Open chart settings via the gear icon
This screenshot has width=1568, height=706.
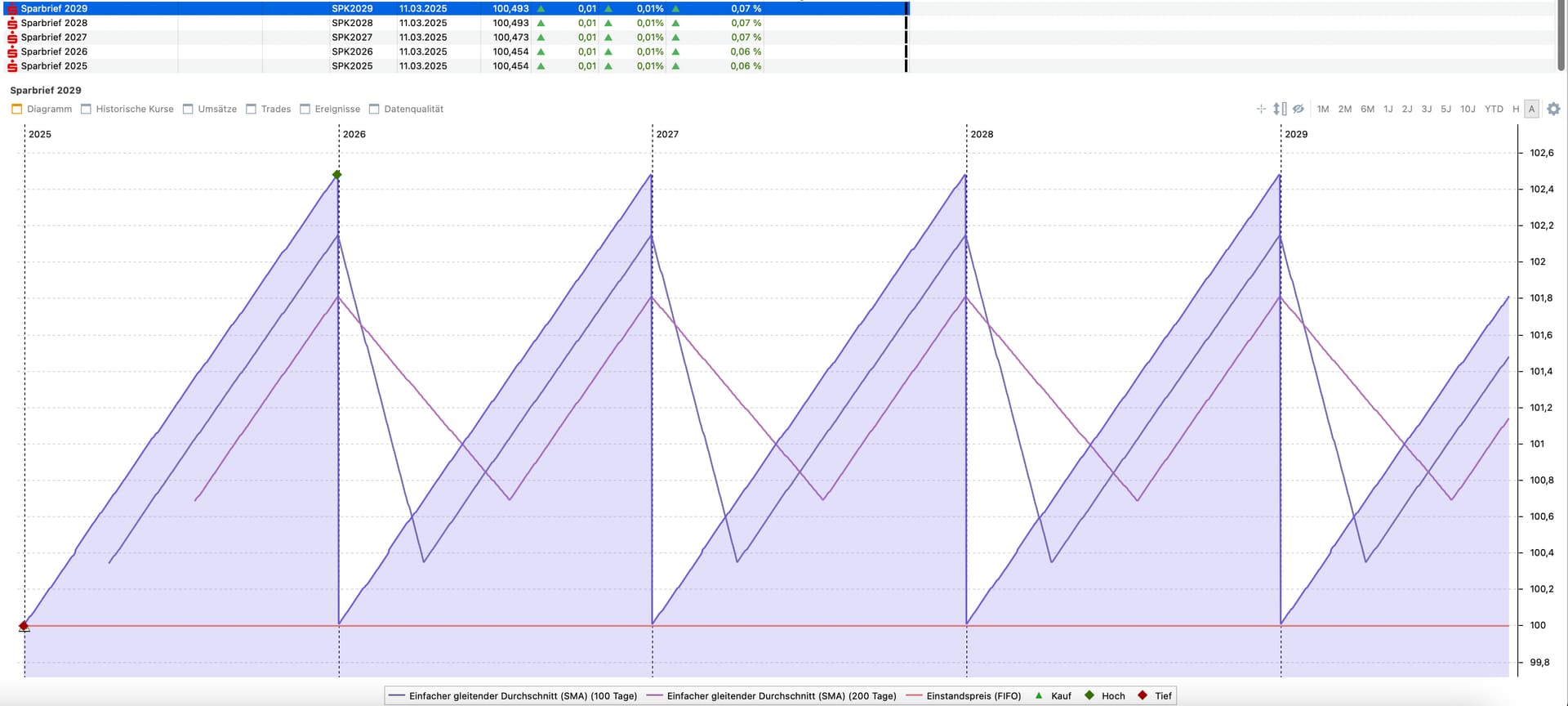pos(1553,109)
